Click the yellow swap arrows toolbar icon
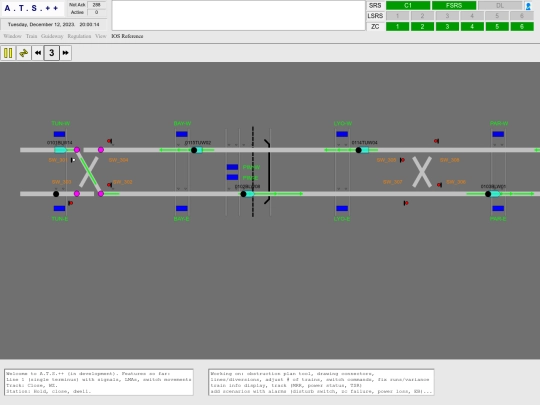This screenshot has width=540, height=405. (x=23, y=53)
